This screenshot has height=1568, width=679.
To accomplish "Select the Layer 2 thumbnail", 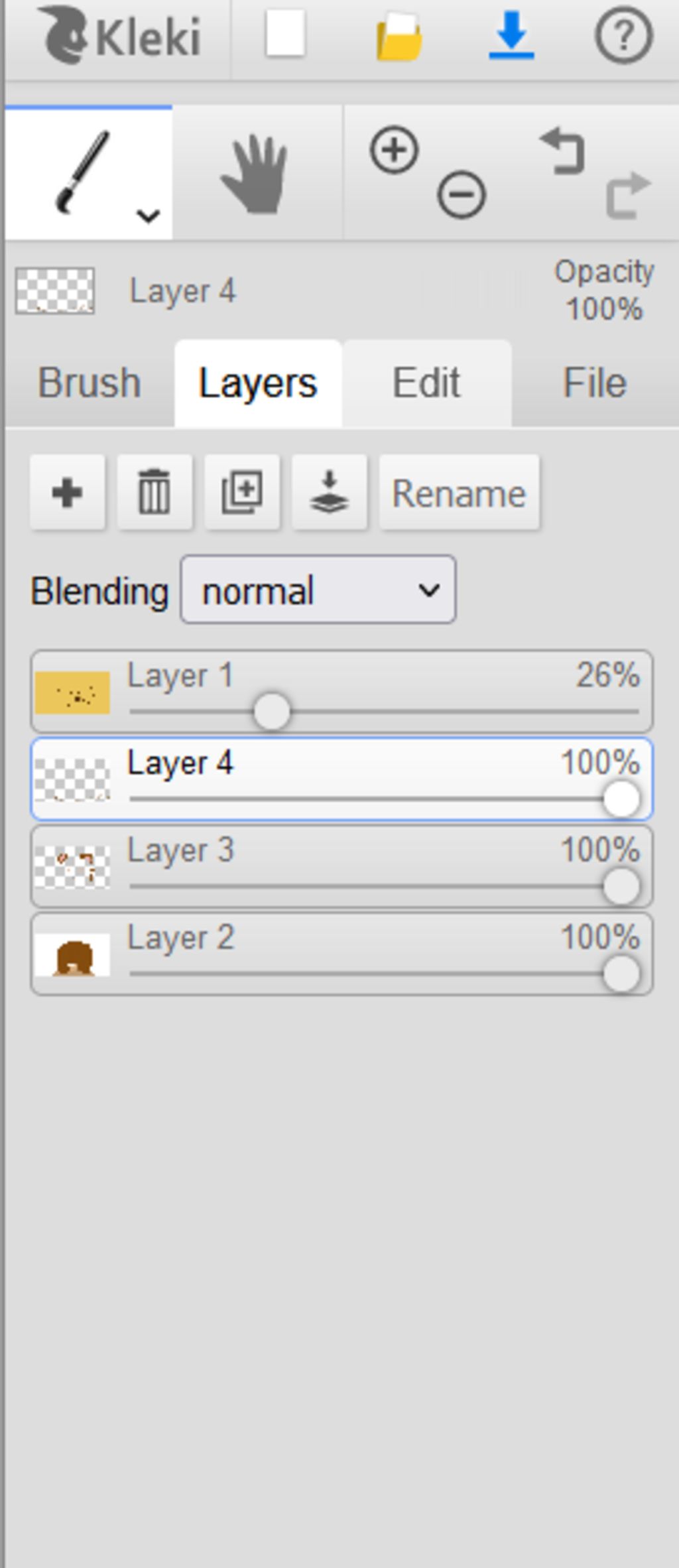I will click(x=72, y=955).
